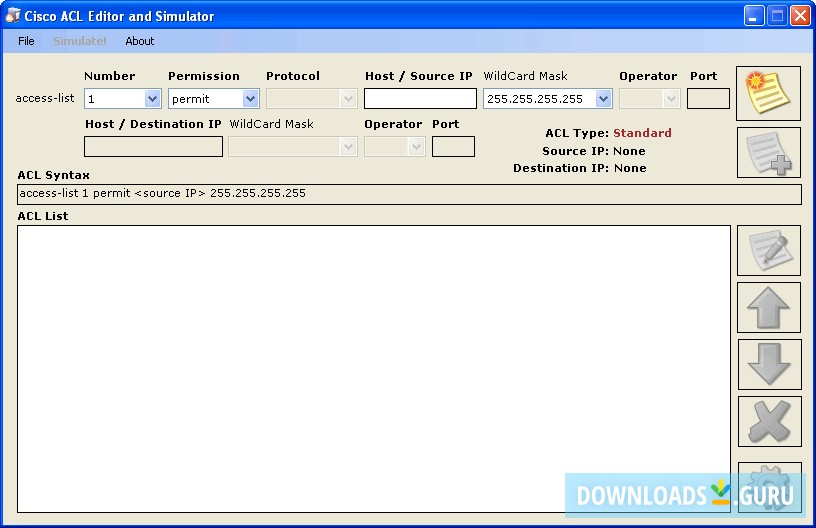The height and width of the screenshot is (528, 816).
Task: Open the destination Operator dropdown
Action: (x=416, y=147)
